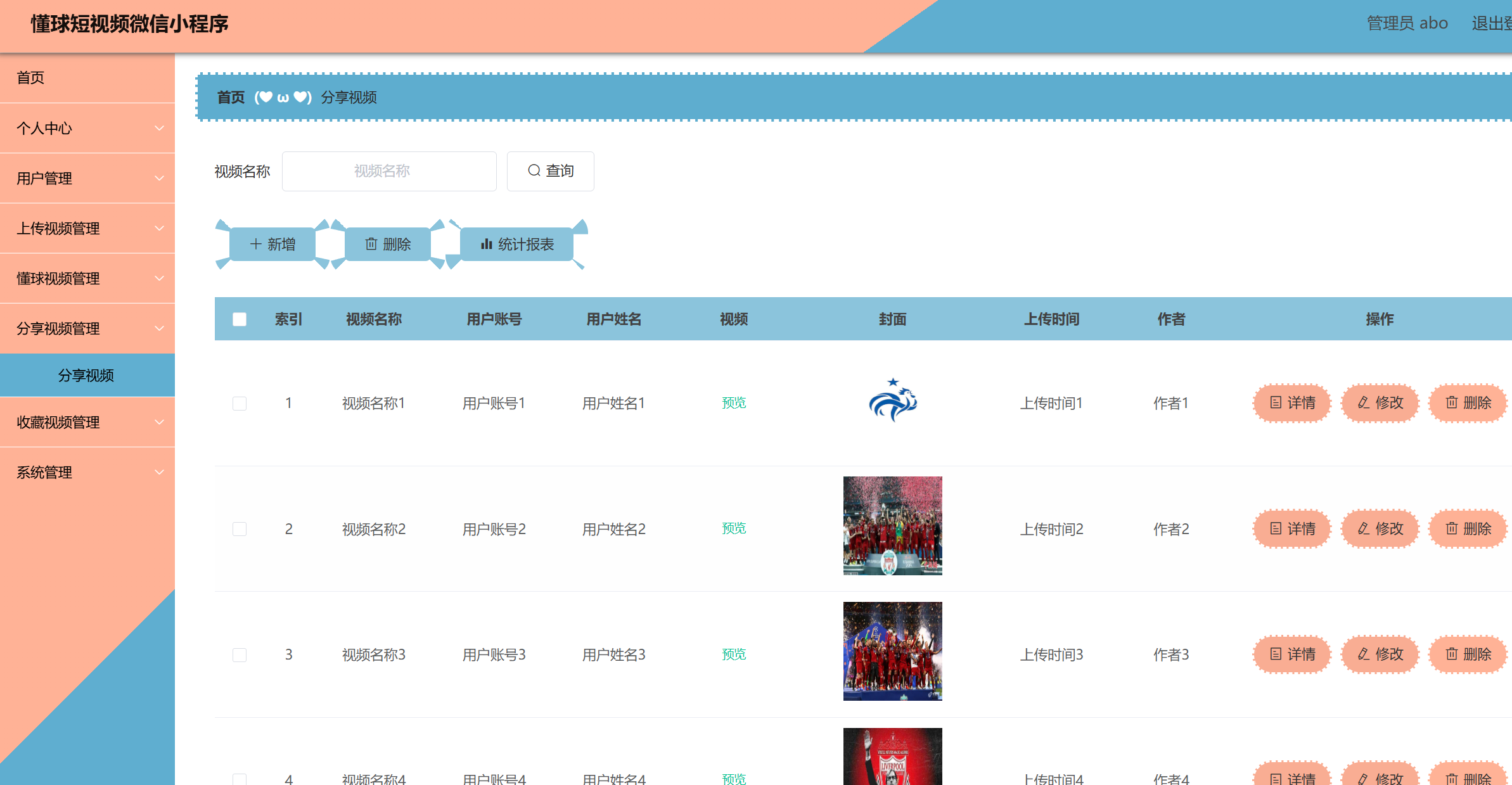Expand the 用户管理 sidebar chevron
Screen dimensions: 1512x785
pyautogui.click(x=159, y=179)
